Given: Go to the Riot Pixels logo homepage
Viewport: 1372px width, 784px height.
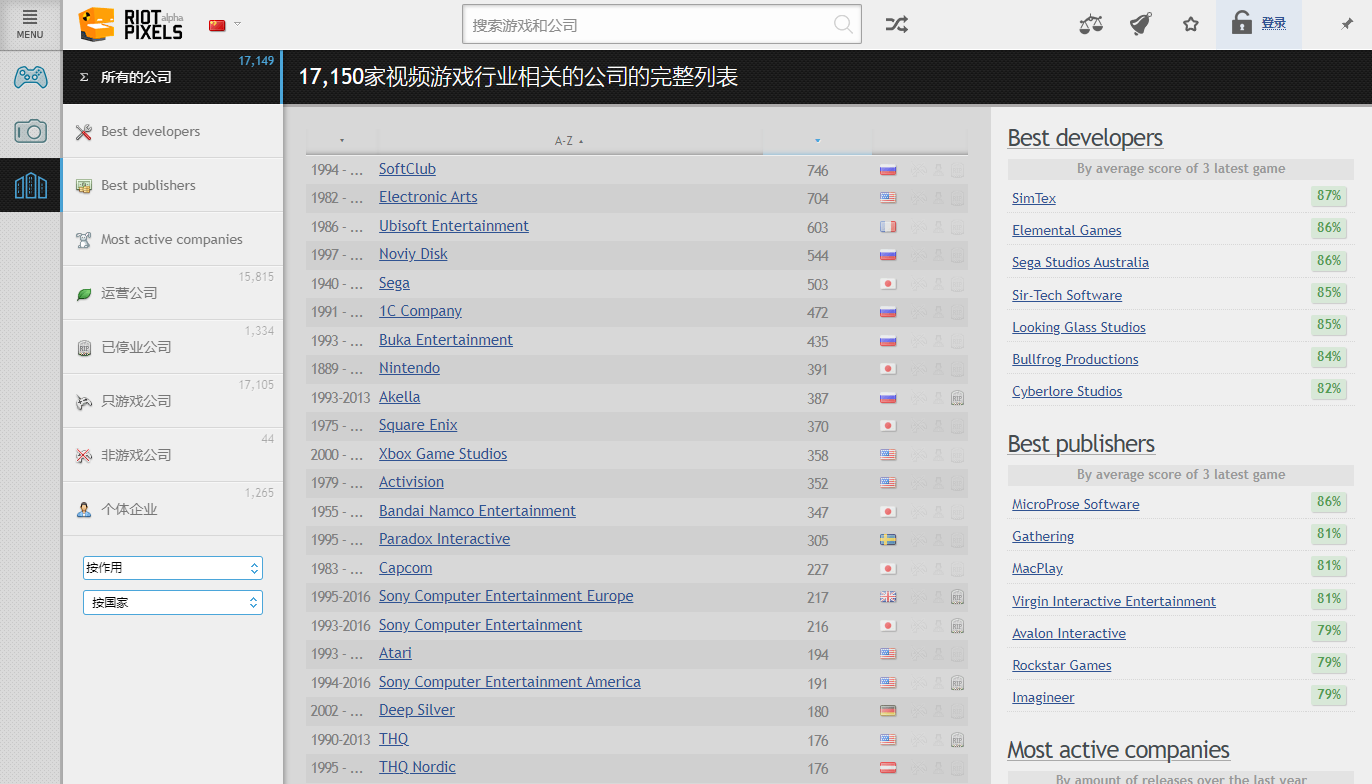Looking at the screenshot, I should (x=131, y=24).
